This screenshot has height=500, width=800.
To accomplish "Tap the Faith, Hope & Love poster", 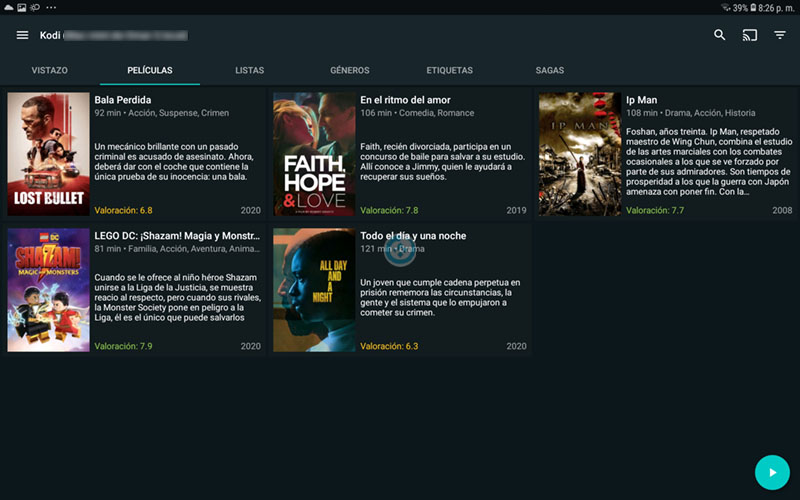I will (x=314, y=154).
